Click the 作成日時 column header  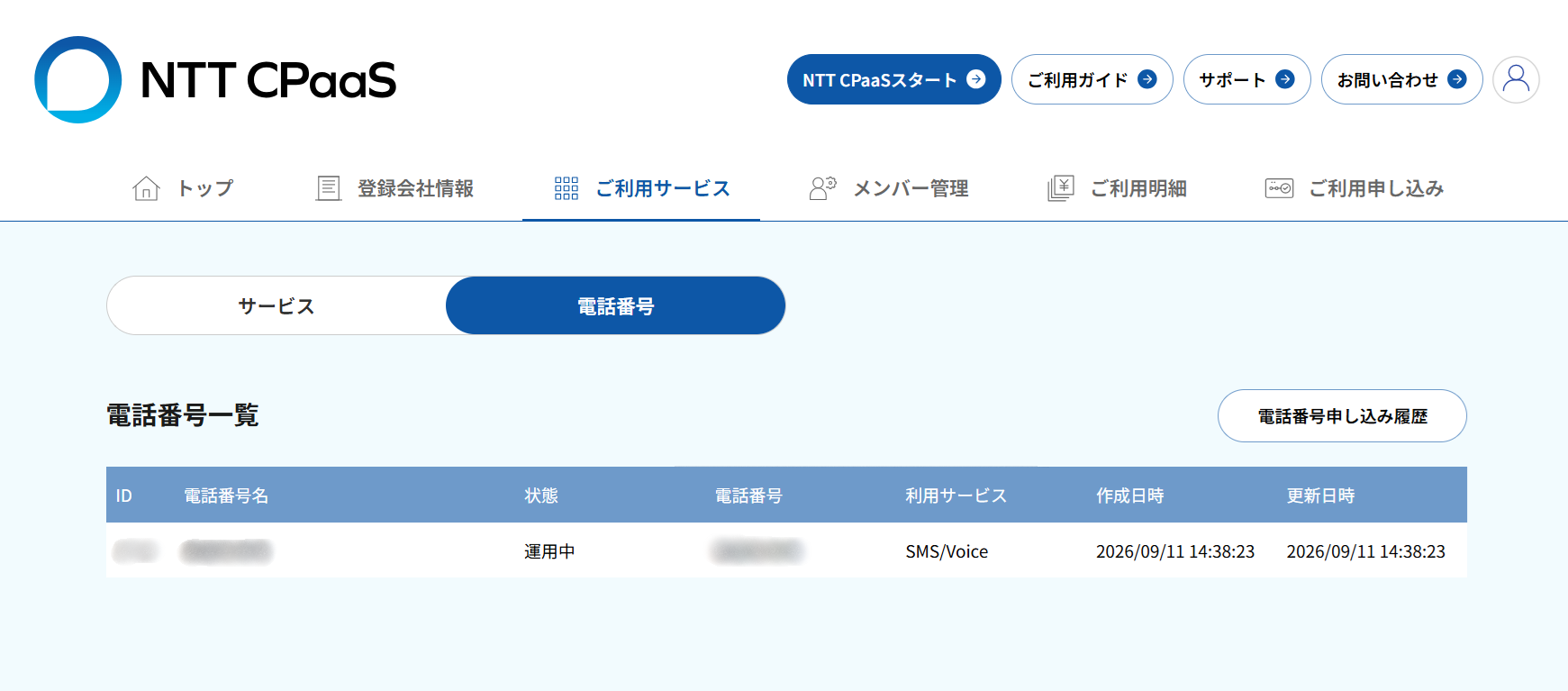[x=1129, y=496]
